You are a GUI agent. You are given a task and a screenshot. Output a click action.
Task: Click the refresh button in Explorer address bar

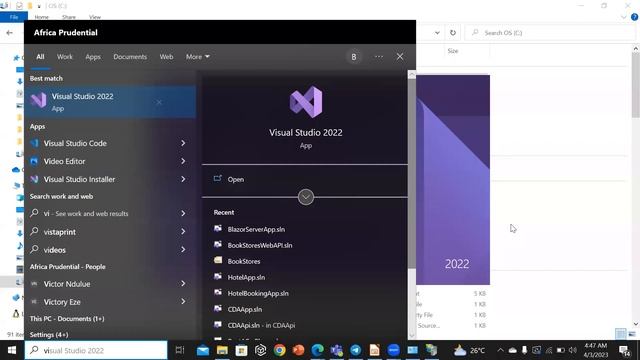453,33
